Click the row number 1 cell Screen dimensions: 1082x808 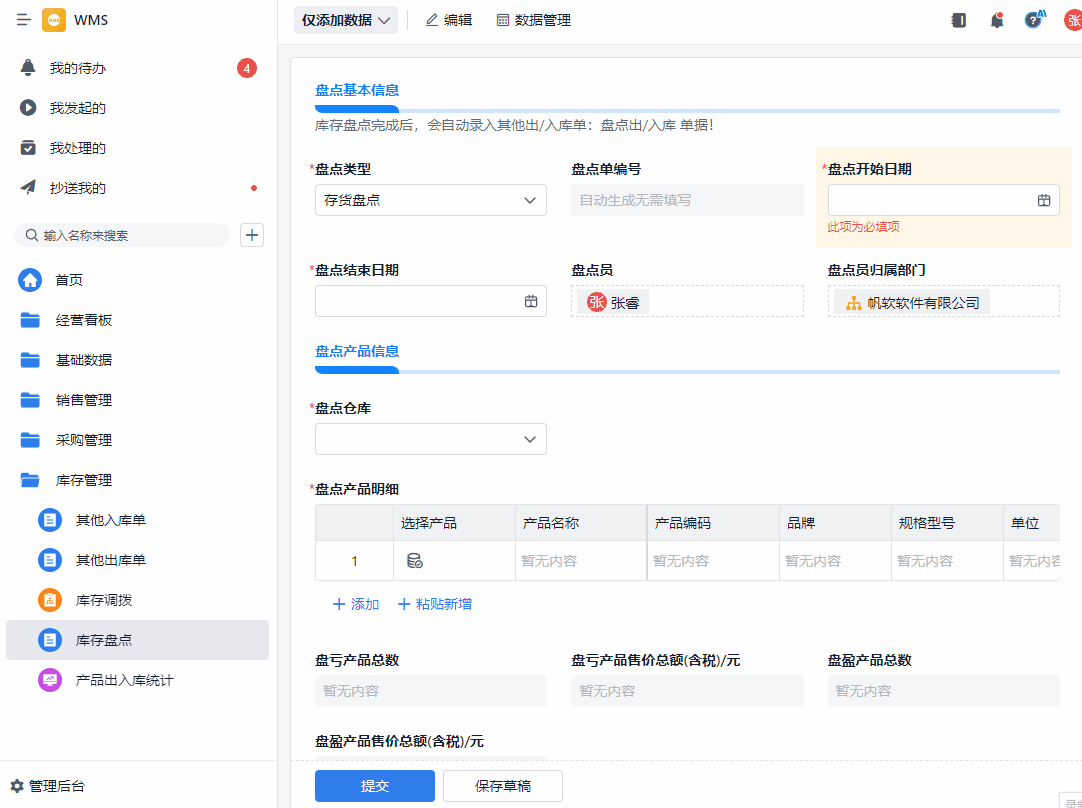tap(355, 561)
